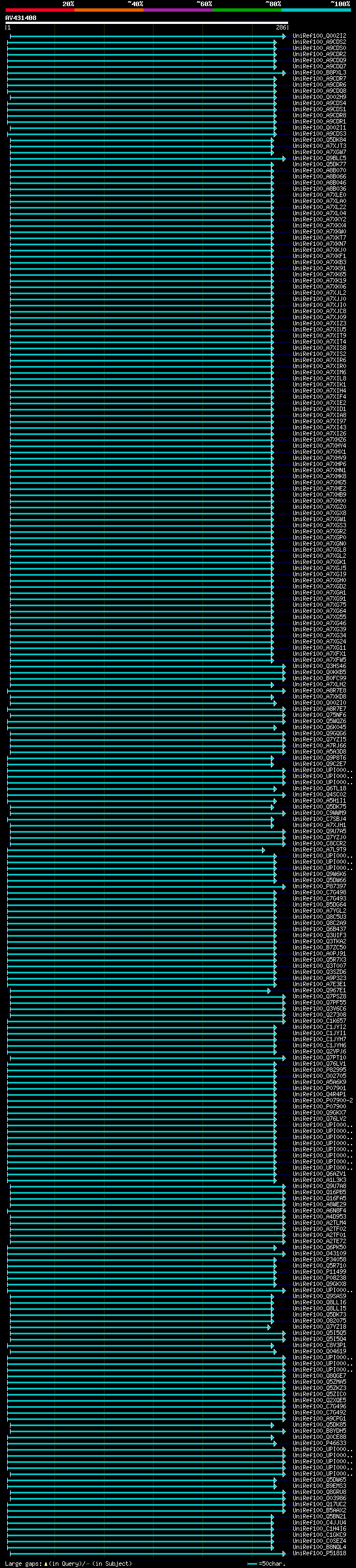
Task: Select hit label UniRef100_B0FC99
Action: tap(319, 678)
